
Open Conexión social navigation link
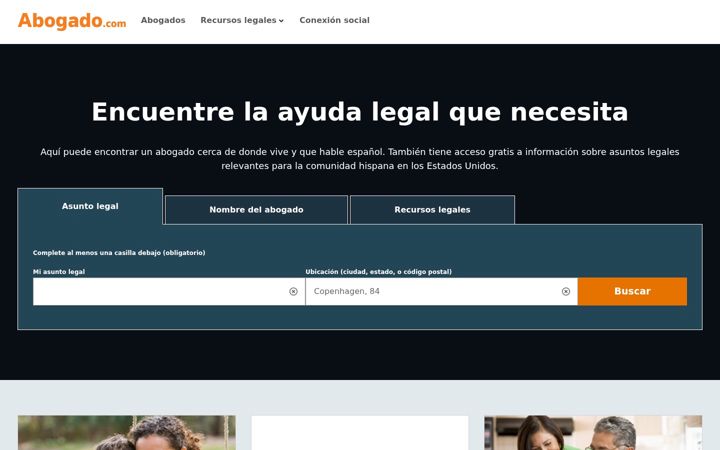[x=334, y=20]
